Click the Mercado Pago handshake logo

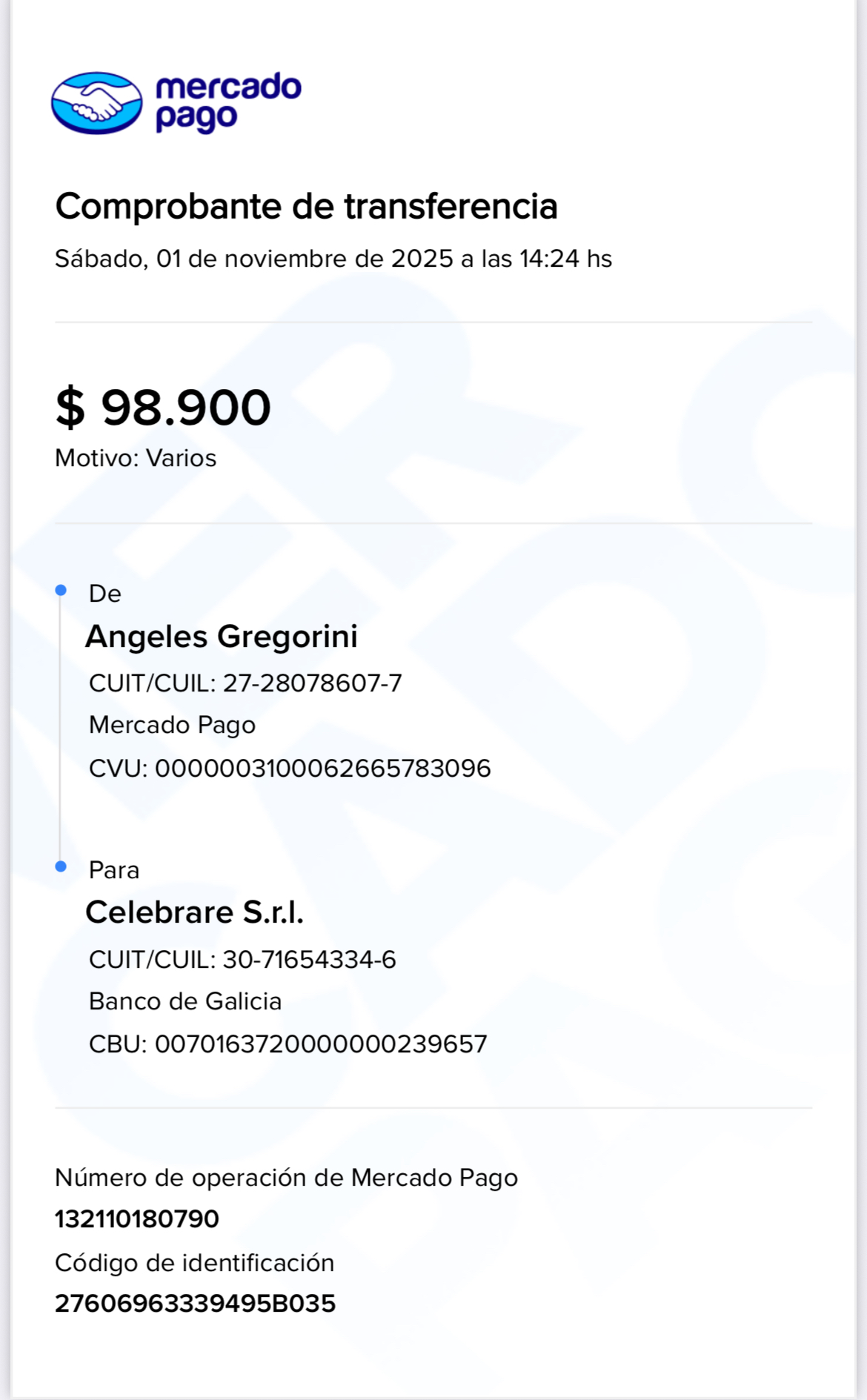coord(96,103)
